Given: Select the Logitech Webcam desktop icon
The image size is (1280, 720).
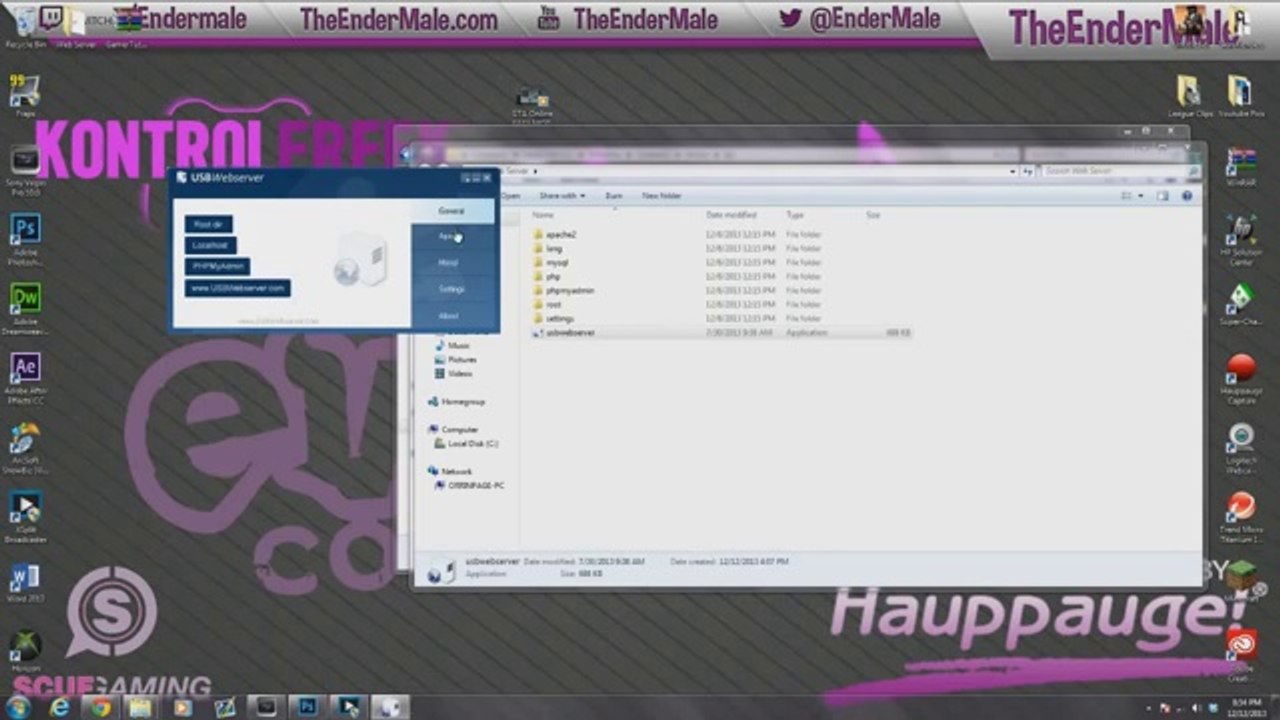Looking at the screenshot, I should pyautogui.click(x=1241, y=449).
